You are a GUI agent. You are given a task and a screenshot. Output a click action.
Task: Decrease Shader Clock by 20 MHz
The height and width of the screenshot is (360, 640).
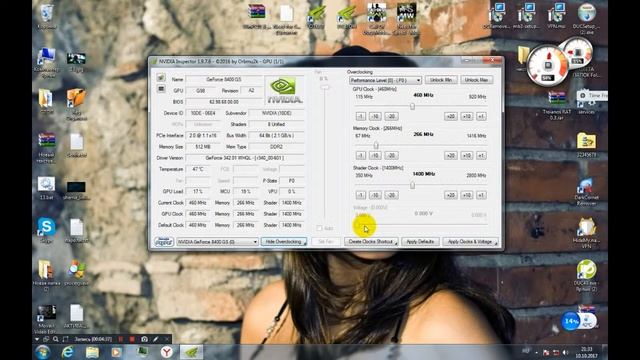(x=391, y=195)
